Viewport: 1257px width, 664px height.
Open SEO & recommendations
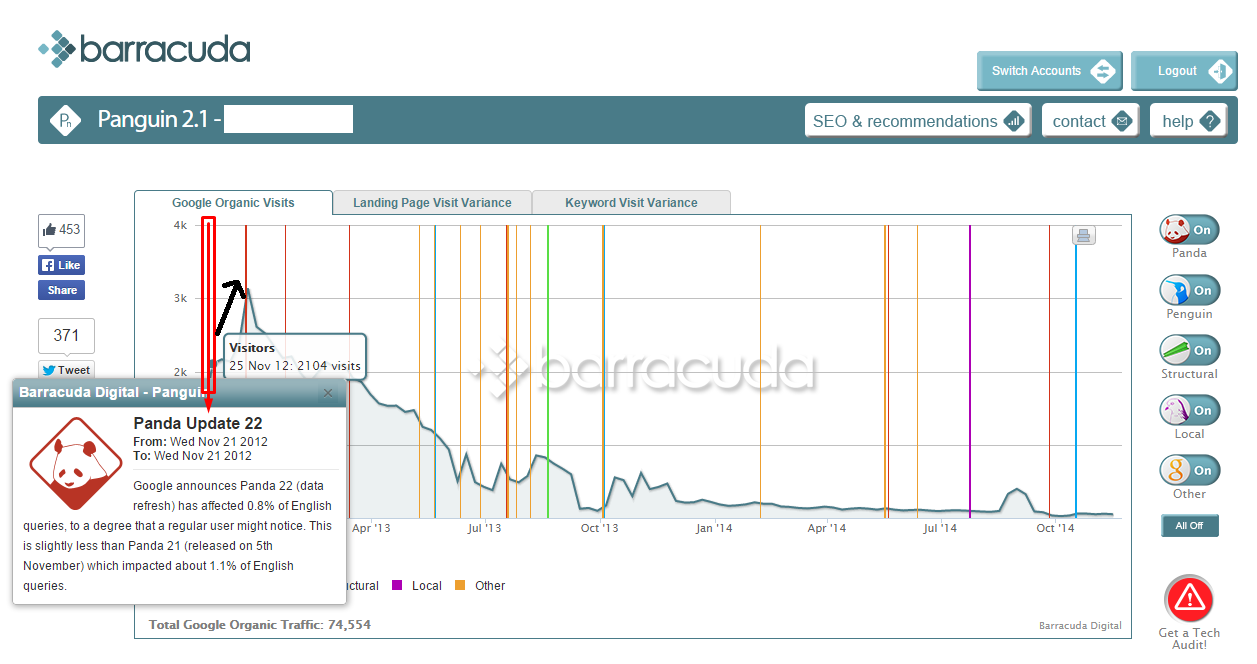click(x=918, y=121)
